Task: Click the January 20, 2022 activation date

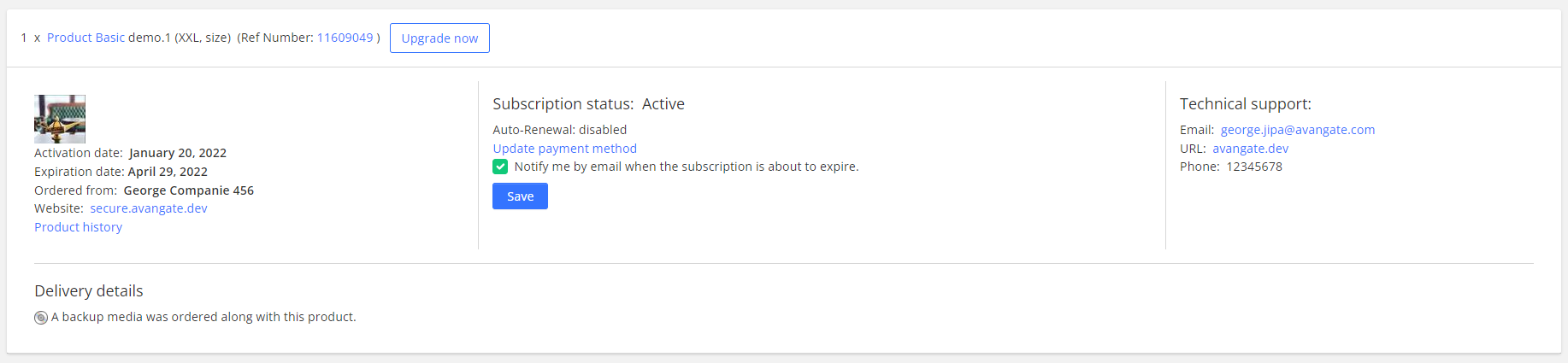Action: pyautogui.click(x=178, y=153)
